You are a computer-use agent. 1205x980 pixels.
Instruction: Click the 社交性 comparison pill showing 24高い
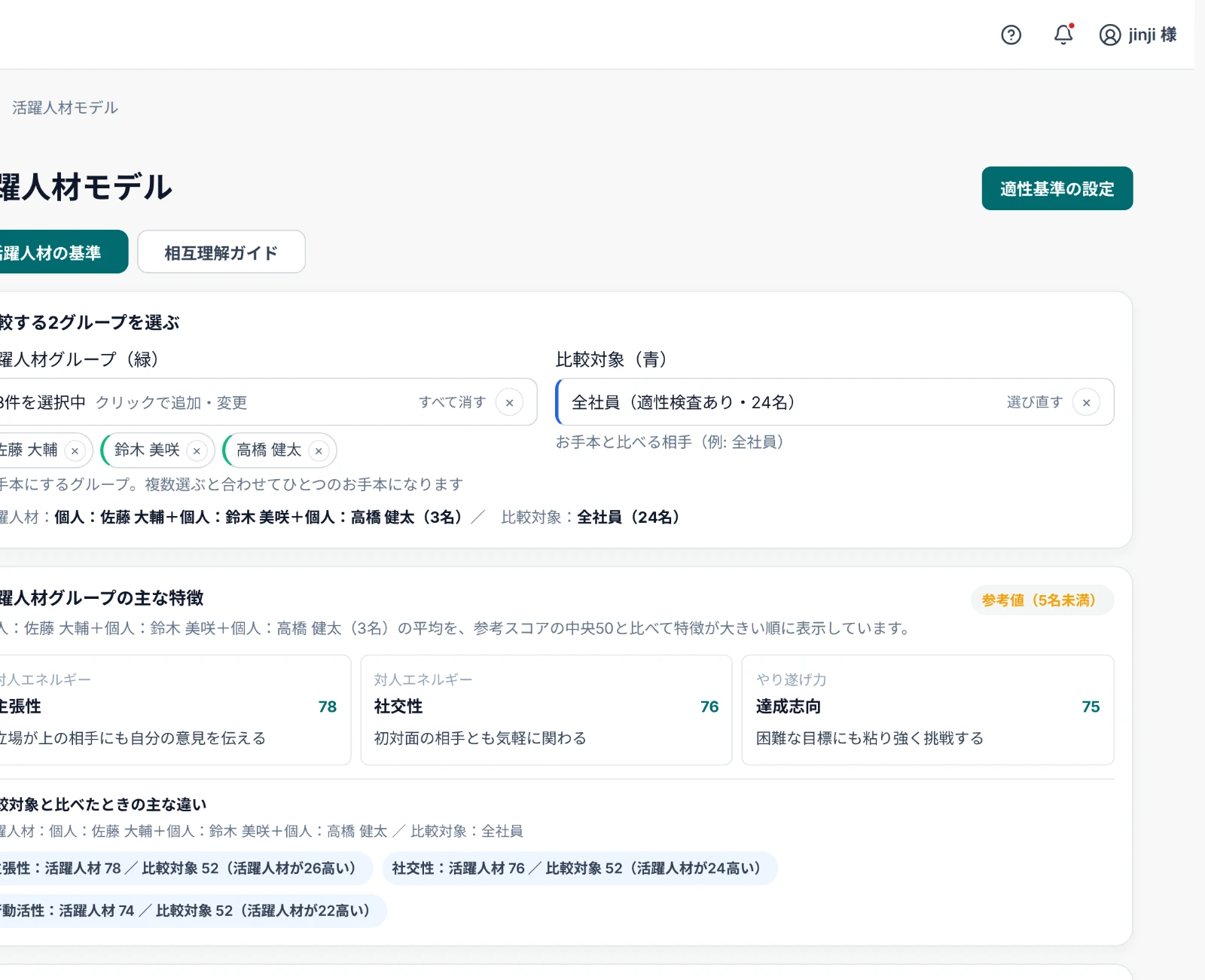[x=580, y=869]
